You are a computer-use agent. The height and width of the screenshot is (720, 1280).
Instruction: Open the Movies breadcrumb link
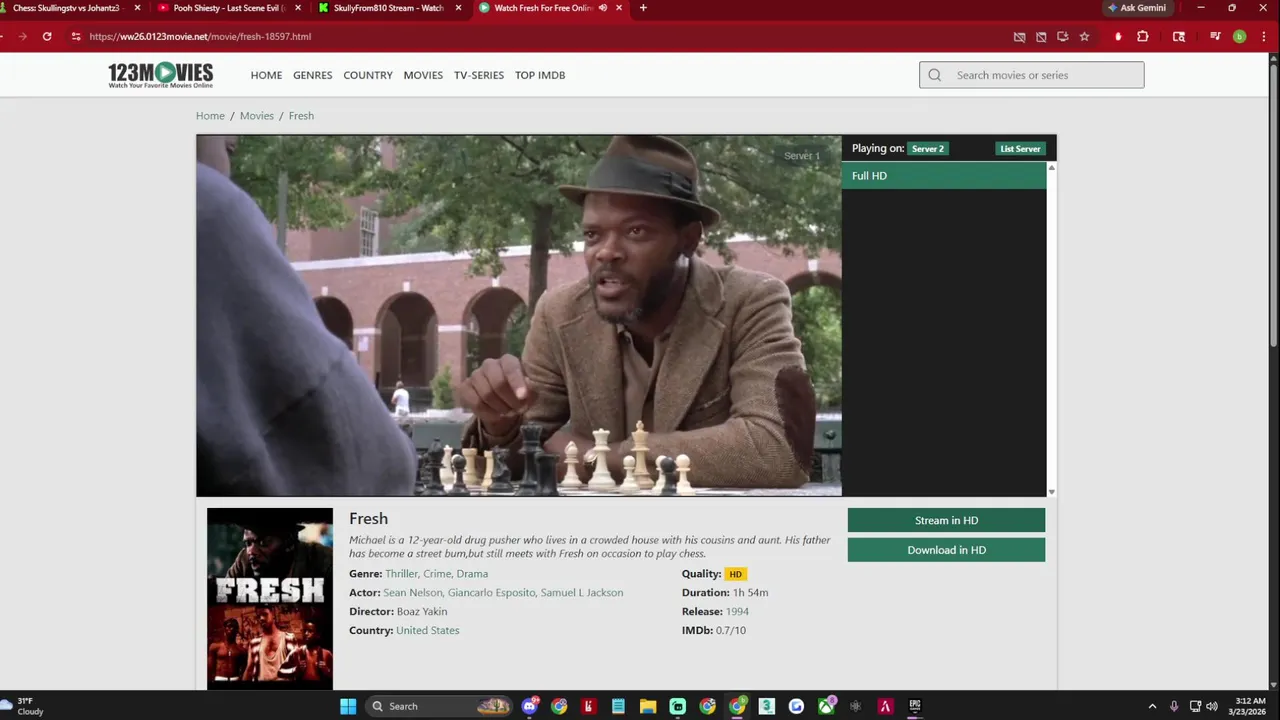(x=257, y=116)
